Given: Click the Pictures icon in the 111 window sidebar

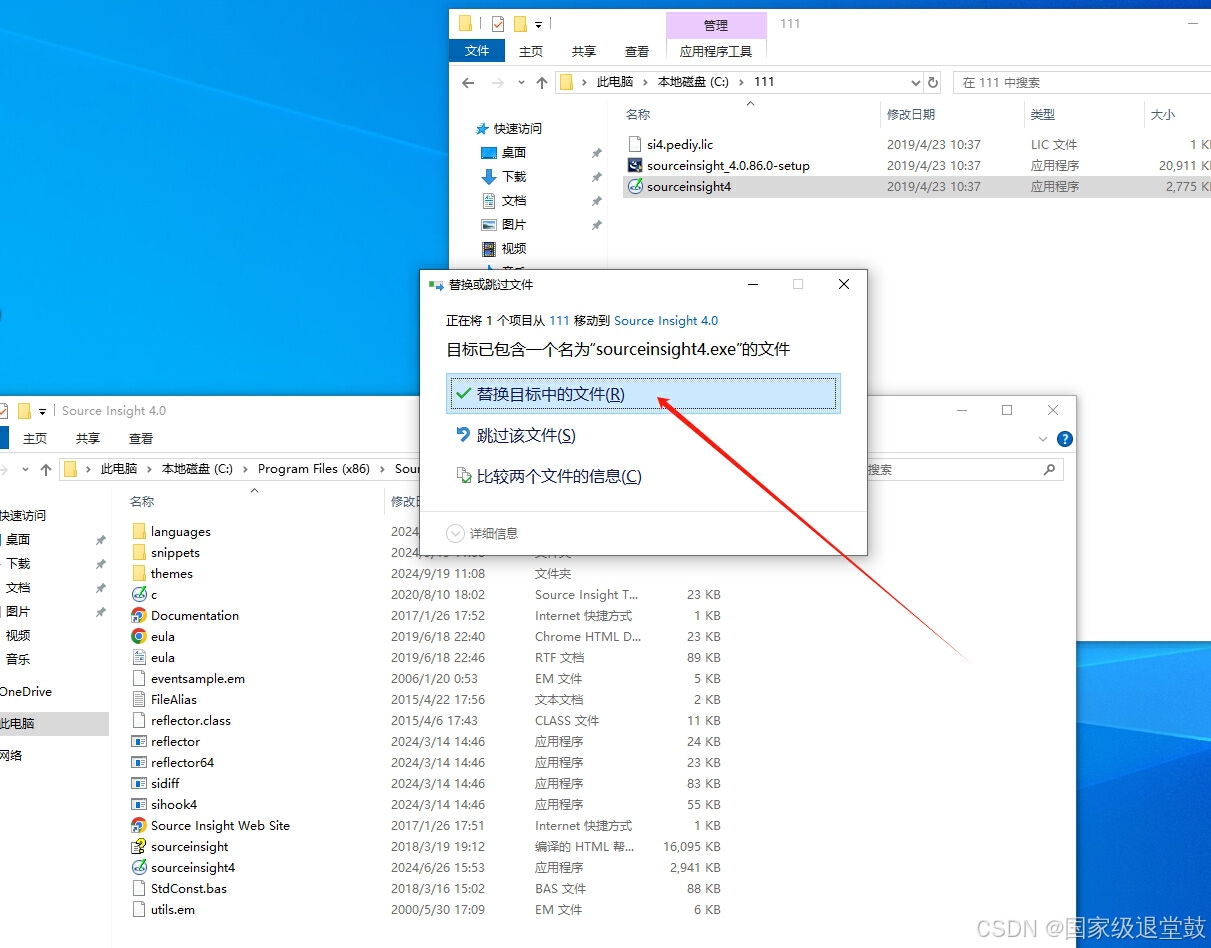Looking at the screenshot, I should click(489, 224).
